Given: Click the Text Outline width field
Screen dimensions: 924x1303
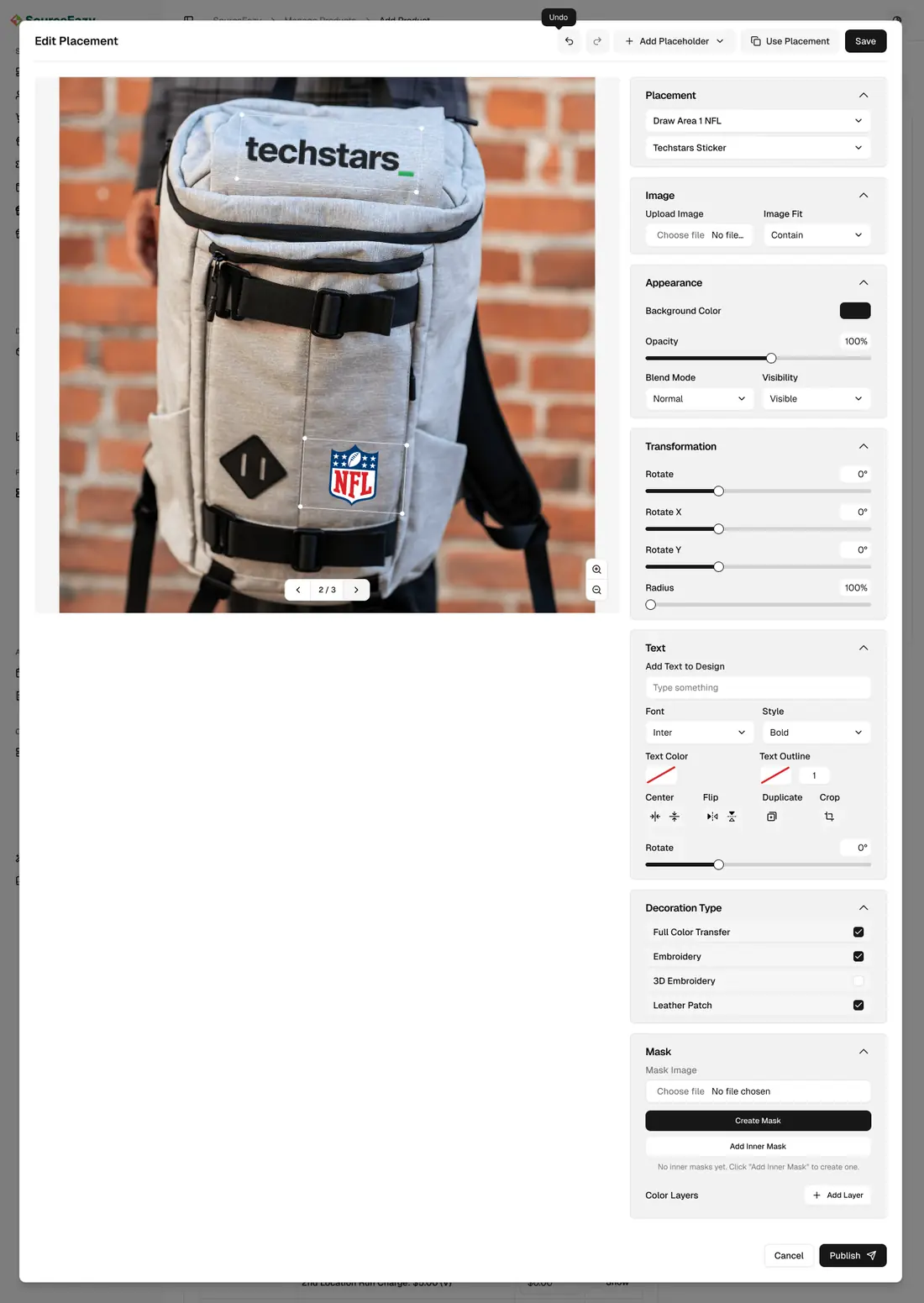Looking at the screenshot, I should 814,775.
